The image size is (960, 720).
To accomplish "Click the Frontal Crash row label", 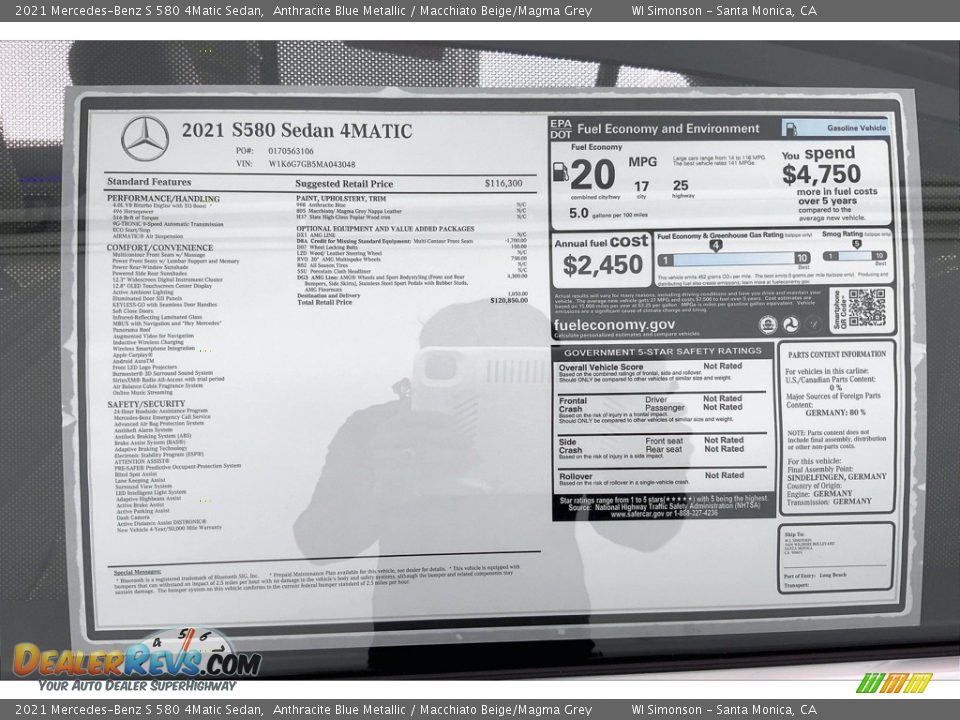I will 572,405.
